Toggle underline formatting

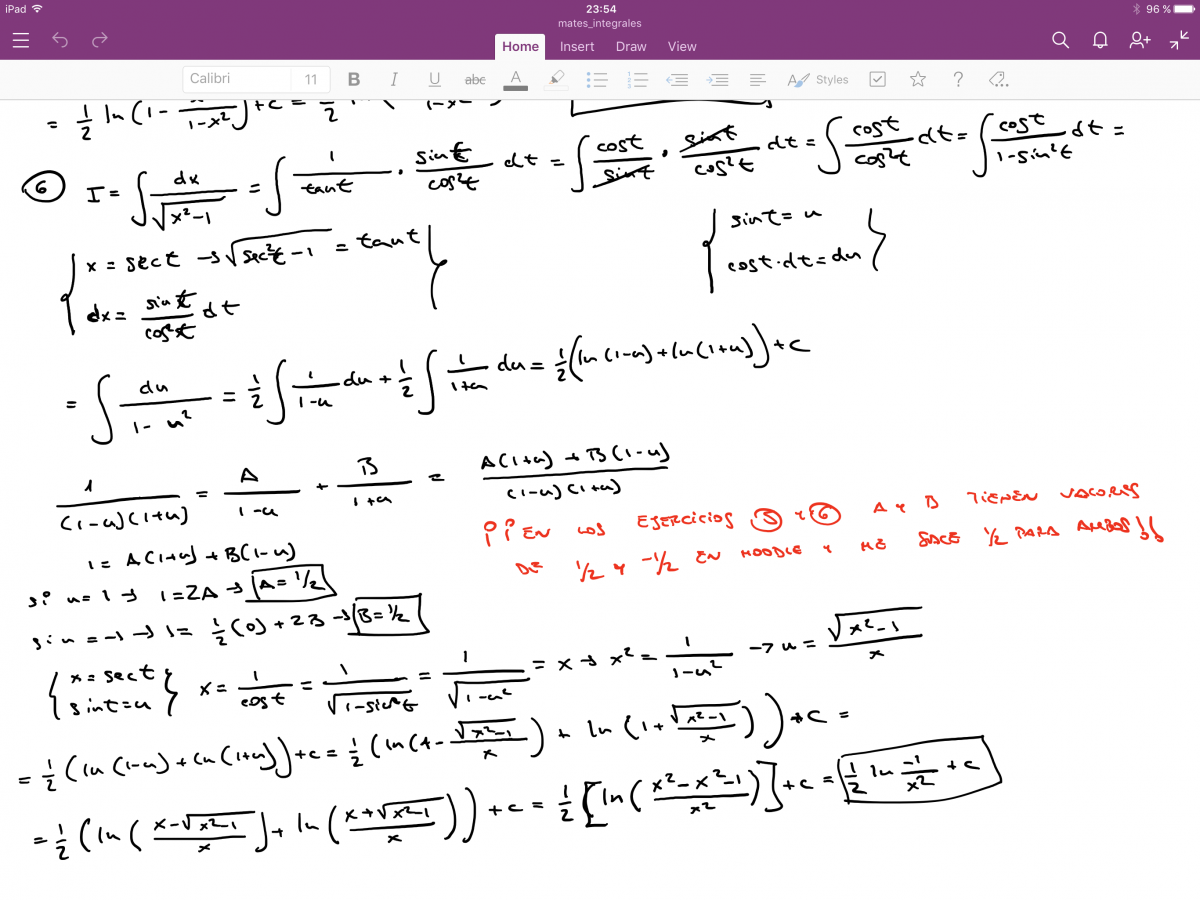pyautogui.click(x=434, y=80)
